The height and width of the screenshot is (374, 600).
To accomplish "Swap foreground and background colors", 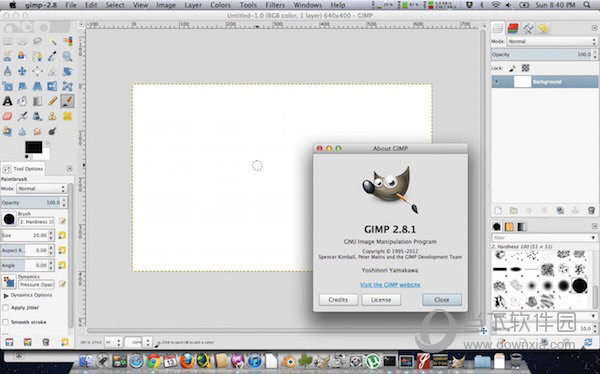I will (47, 143).
